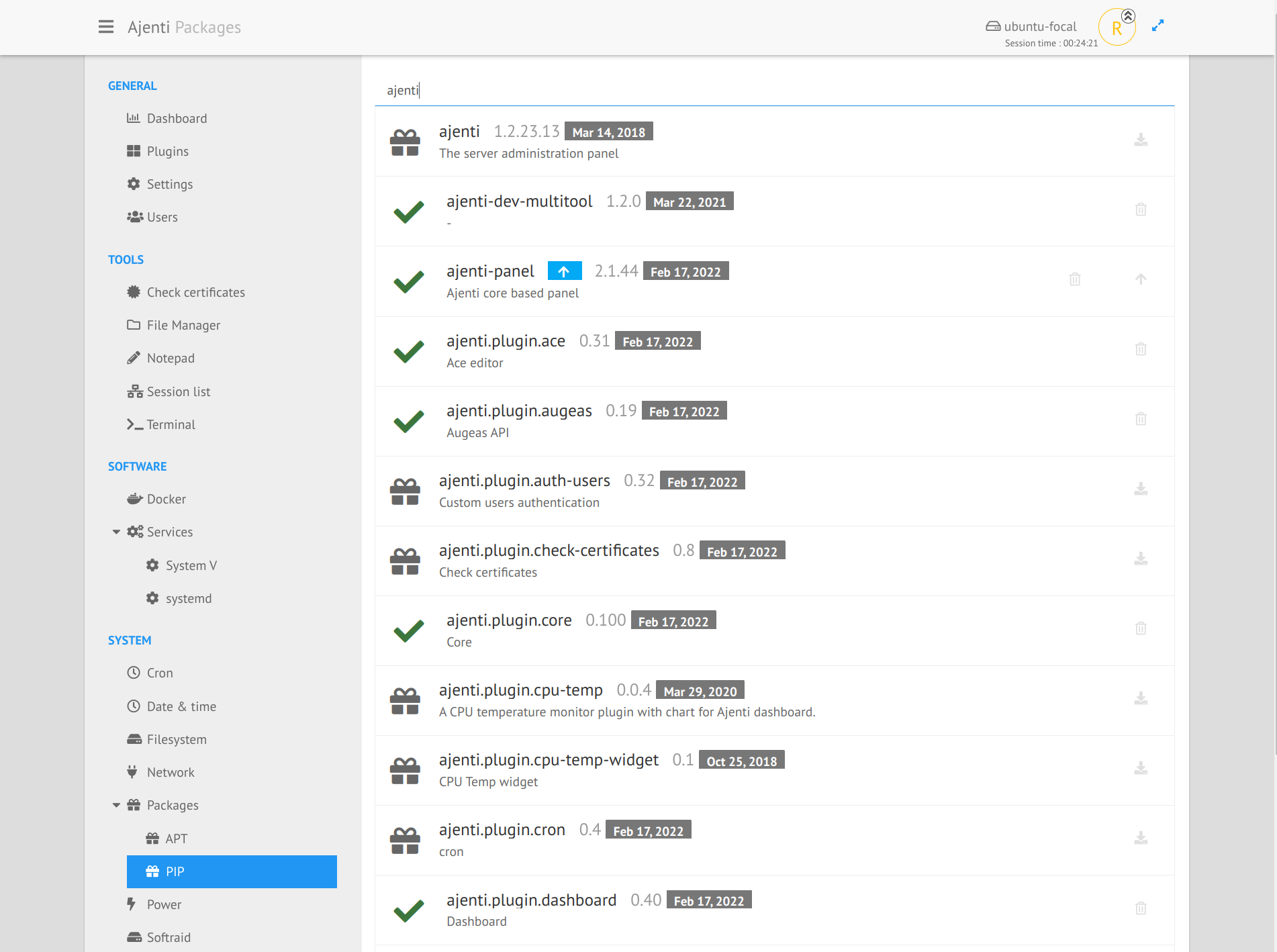Click the gift icon for ajenti package
Screen dimensions: 1277x952
pyautogui.click(x=405, y=142)
